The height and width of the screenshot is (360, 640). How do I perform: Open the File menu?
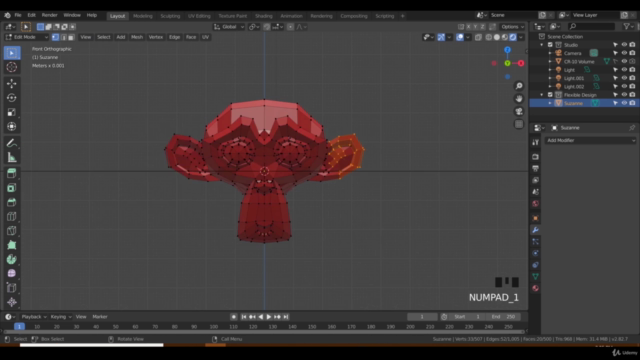[x=18, y=15]
